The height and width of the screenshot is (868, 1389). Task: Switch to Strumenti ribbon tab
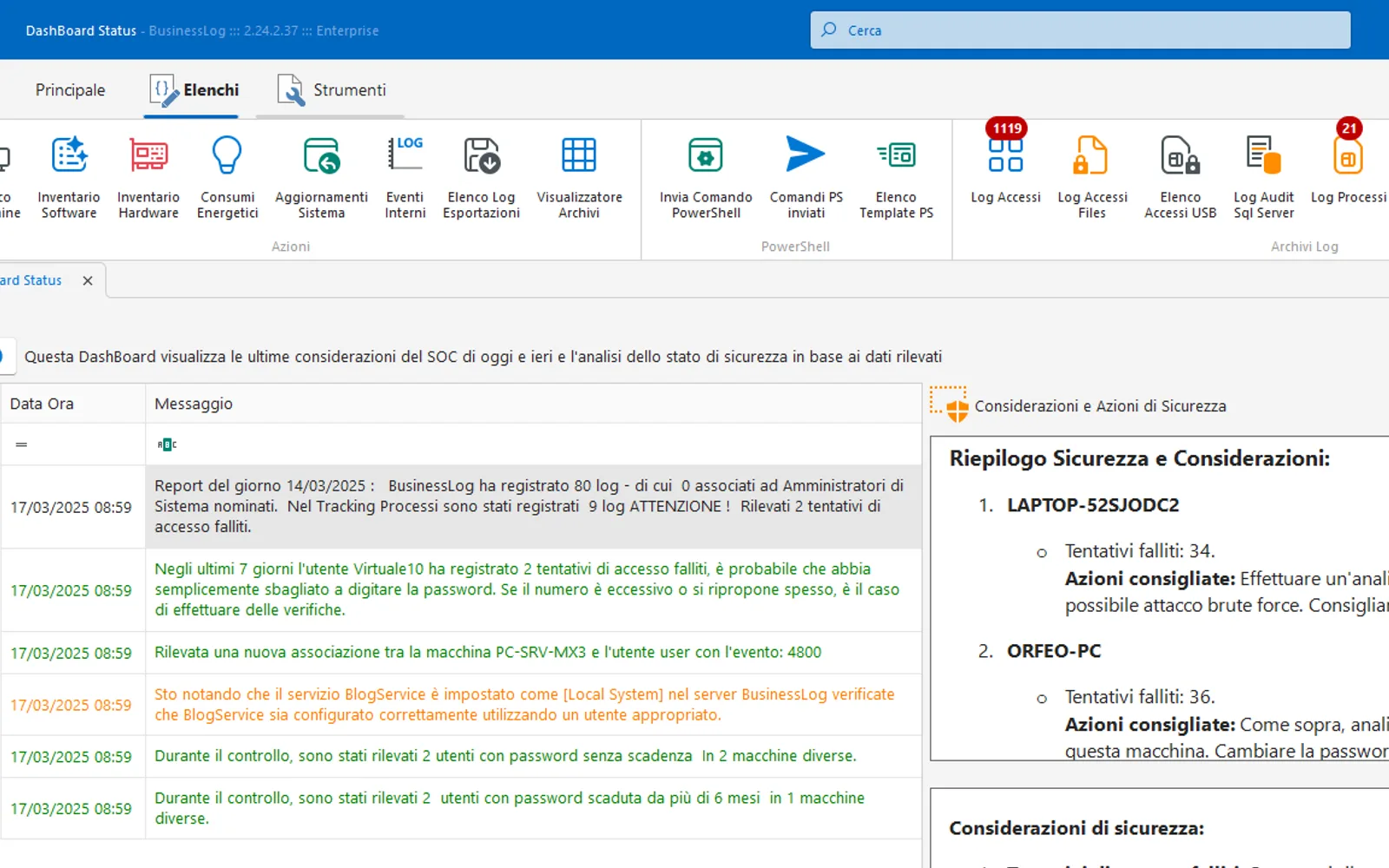pyautogui.click(x=332, y=90)
